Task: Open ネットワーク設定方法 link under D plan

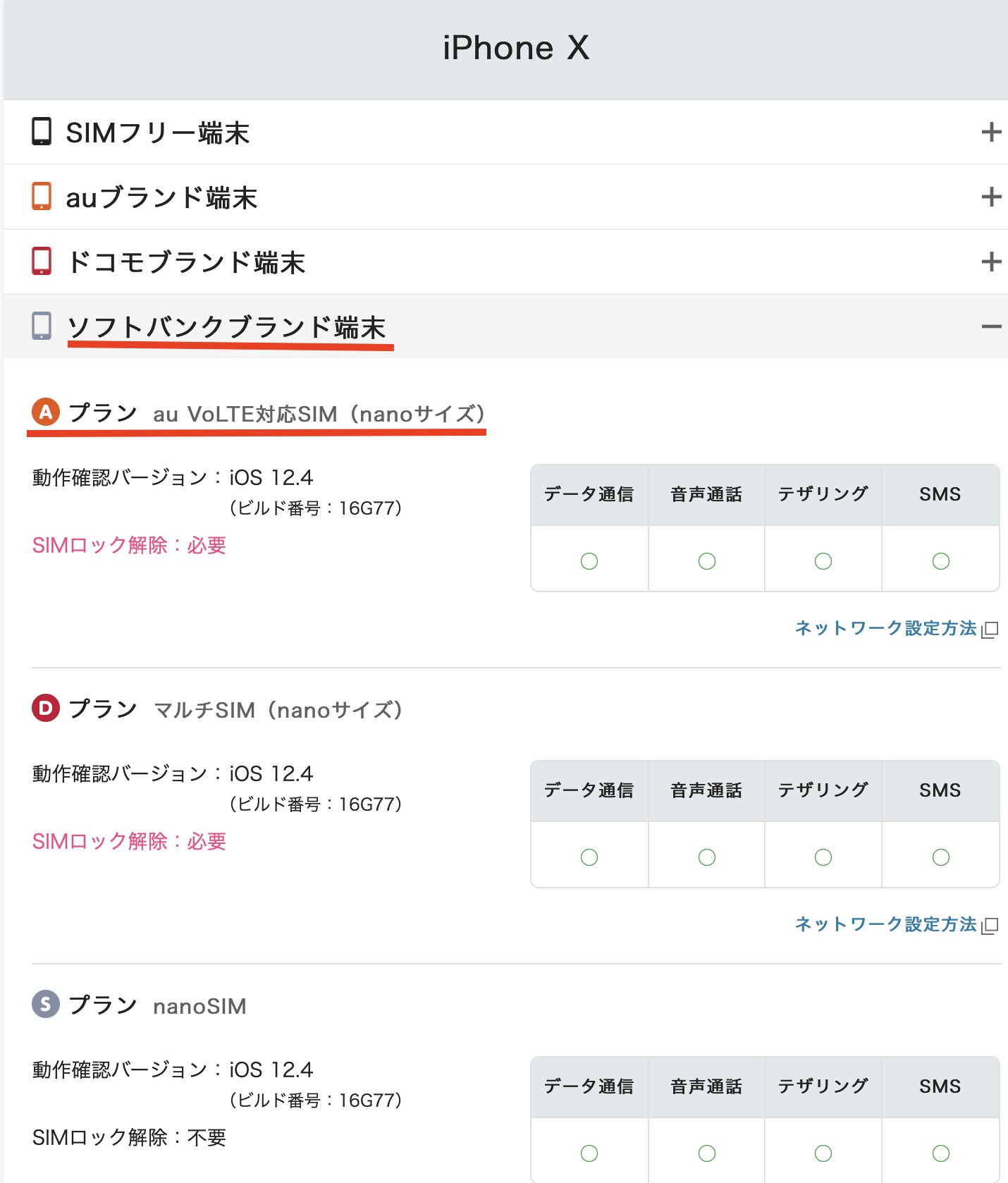Action: click(x=885, y=924)
